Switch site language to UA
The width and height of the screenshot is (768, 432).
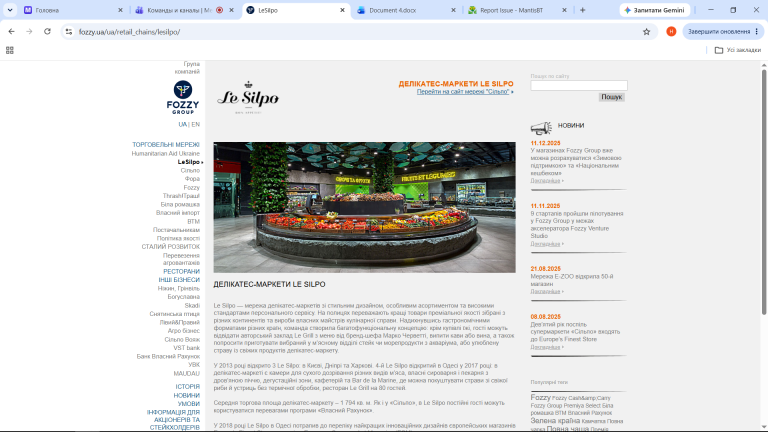click(x=182, y=124)
